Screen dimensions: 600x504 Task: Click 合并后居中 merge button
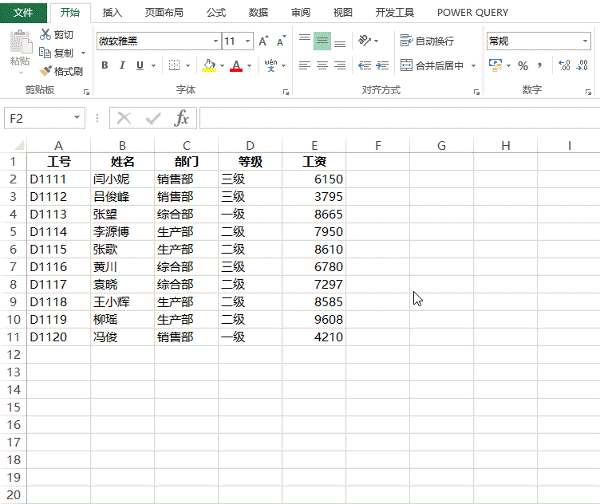432,65
